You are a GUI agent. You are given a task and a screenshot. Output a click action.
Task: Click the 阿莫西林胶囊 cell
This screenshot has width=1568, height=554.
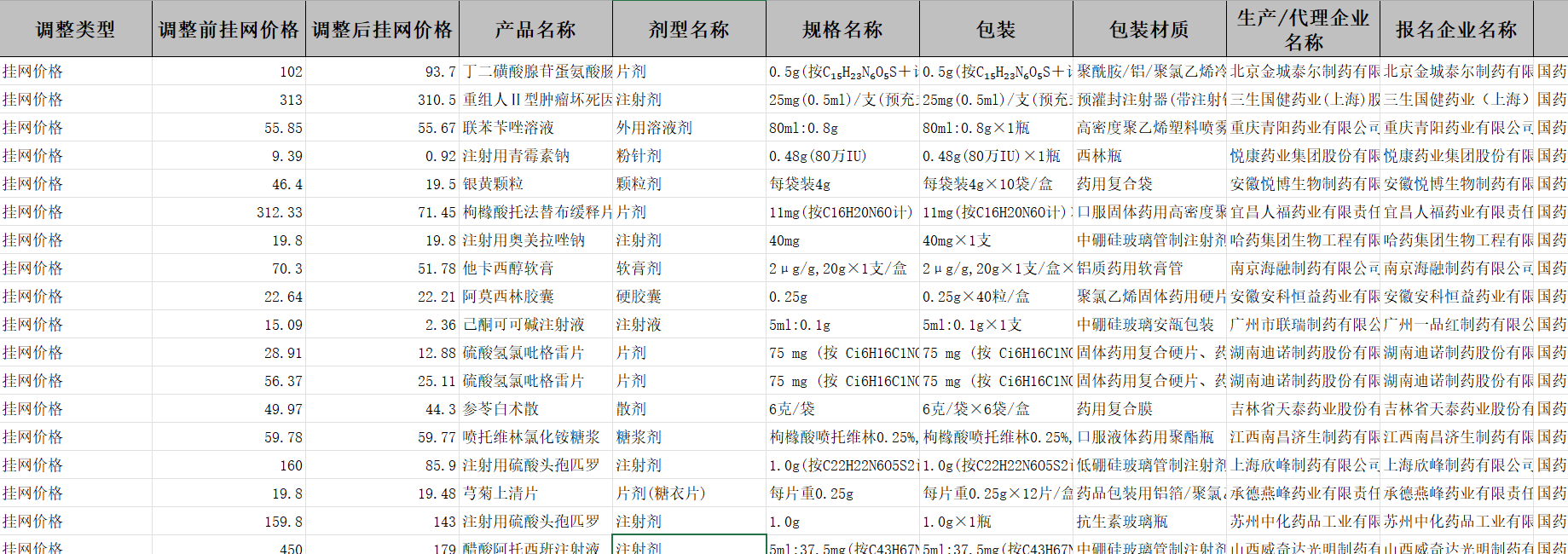coord(509,297)
